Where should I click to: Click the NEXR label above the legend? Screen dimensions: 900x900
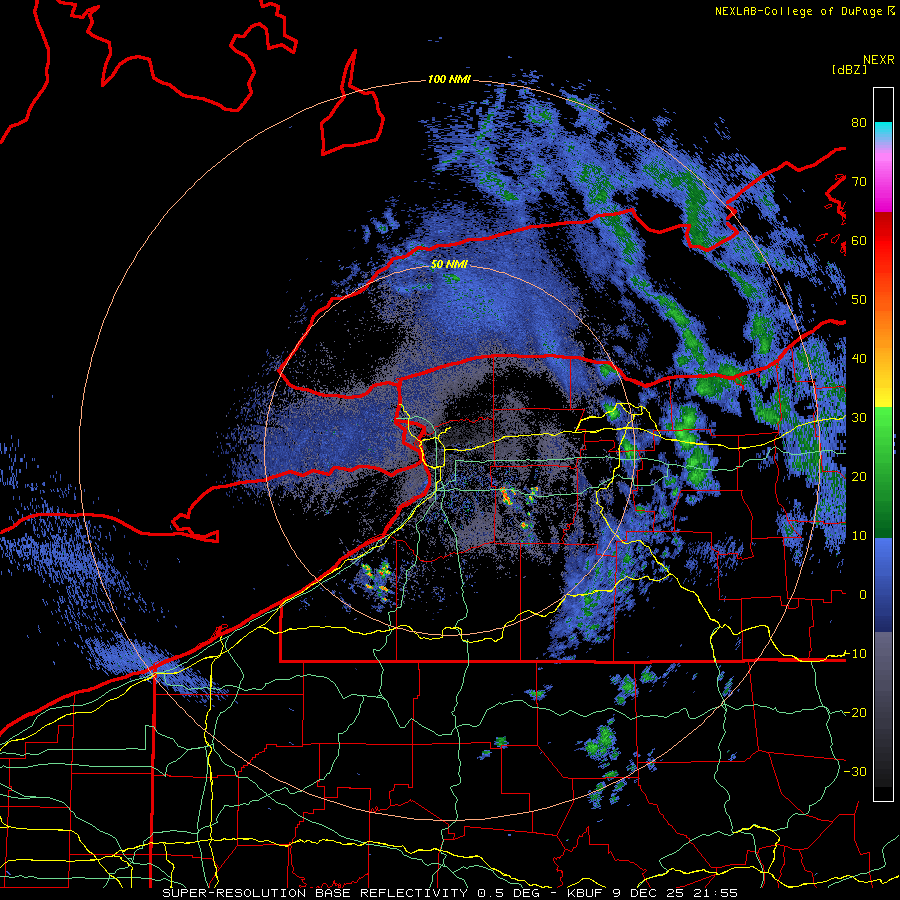coord(879,60)
